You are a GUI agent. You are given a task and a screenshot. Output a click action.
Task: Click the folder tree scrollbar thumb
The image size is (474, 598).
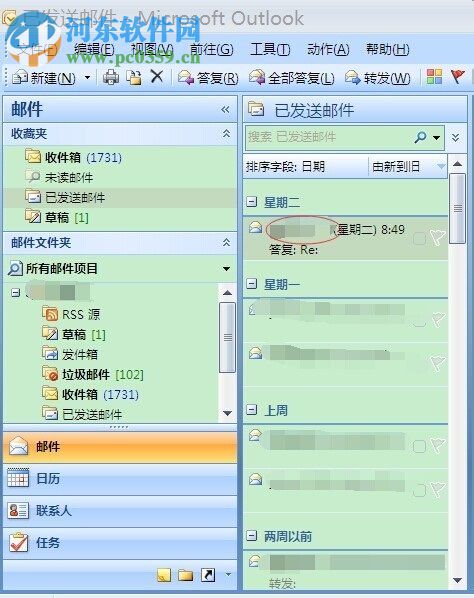[228, 337]
